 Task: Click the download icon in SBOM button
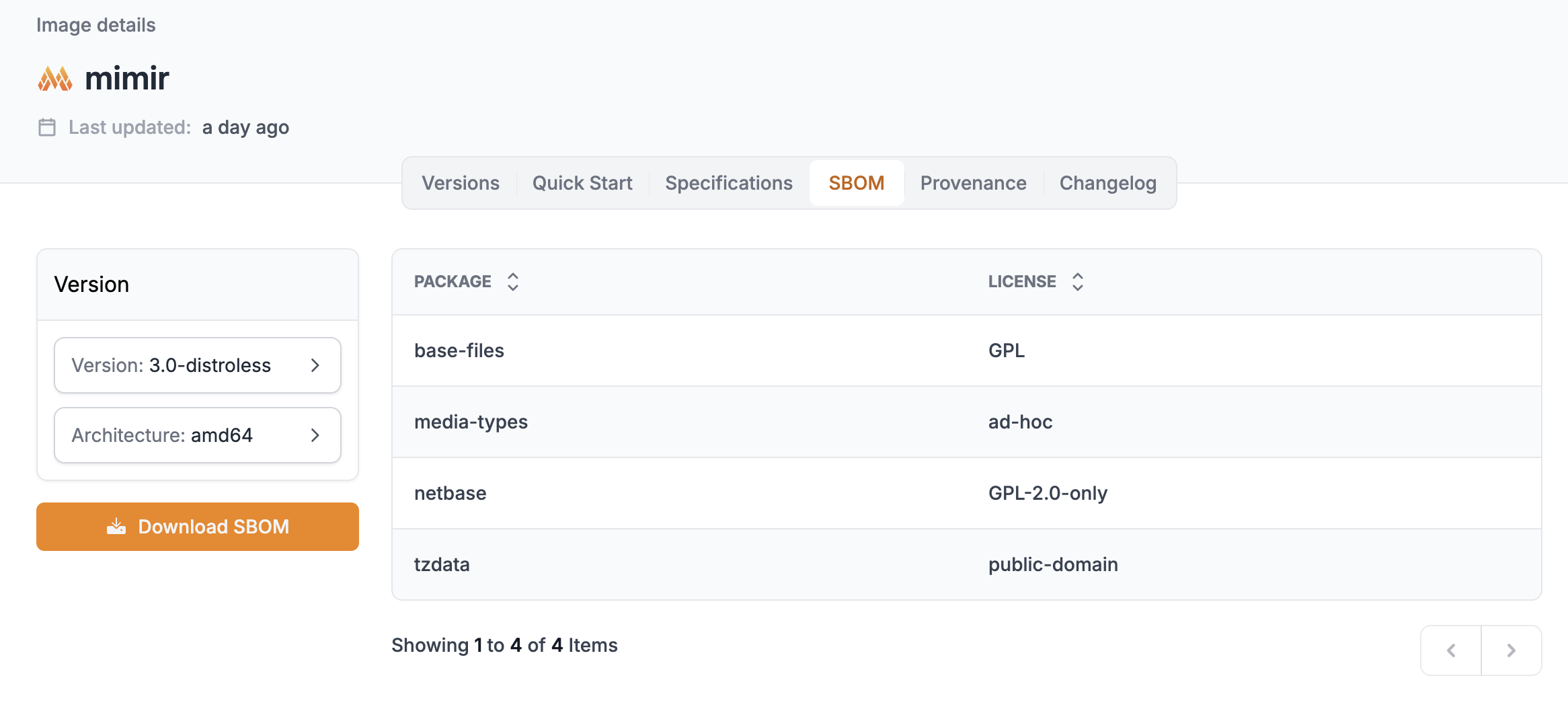(x=116, y=527)
